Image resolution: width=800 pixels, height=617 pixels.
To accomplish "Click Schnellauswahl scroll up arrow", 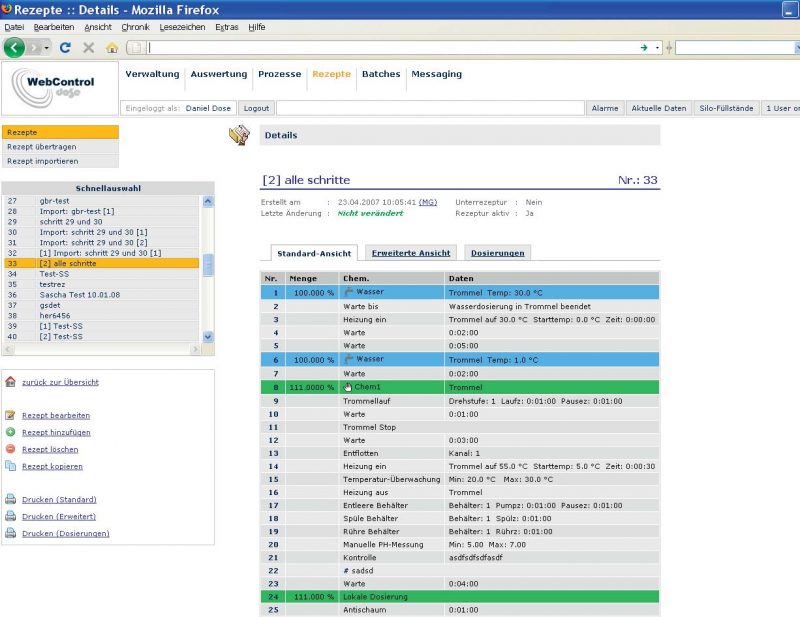I will pyautogui.click(x=208, y=201).
